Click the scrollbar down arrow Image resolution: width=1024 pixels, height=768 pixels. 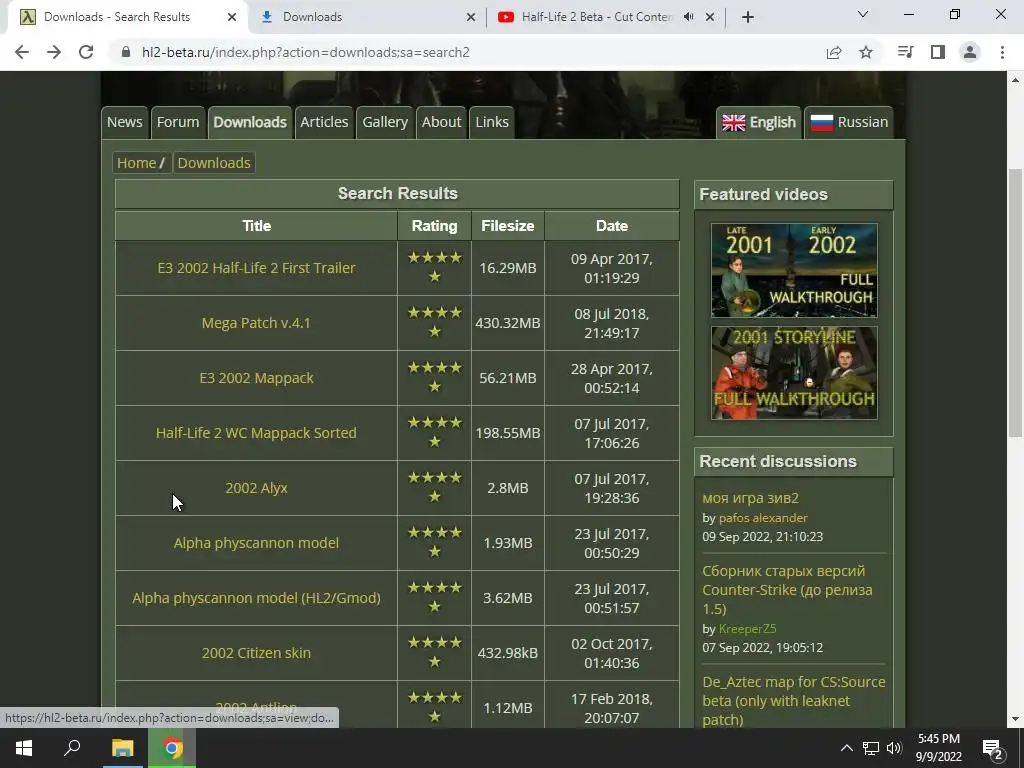(1015, 720)
